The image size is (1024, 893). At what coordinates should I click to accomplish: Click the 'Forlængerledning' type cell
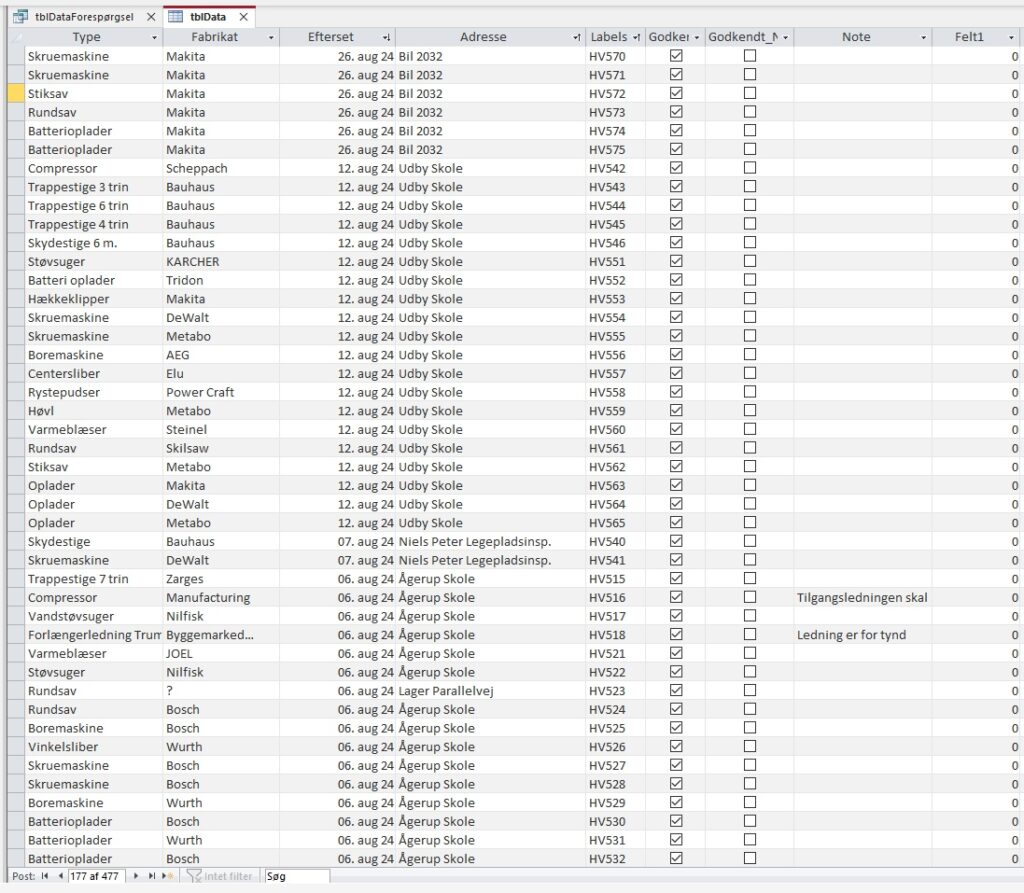tap(93, 634)
